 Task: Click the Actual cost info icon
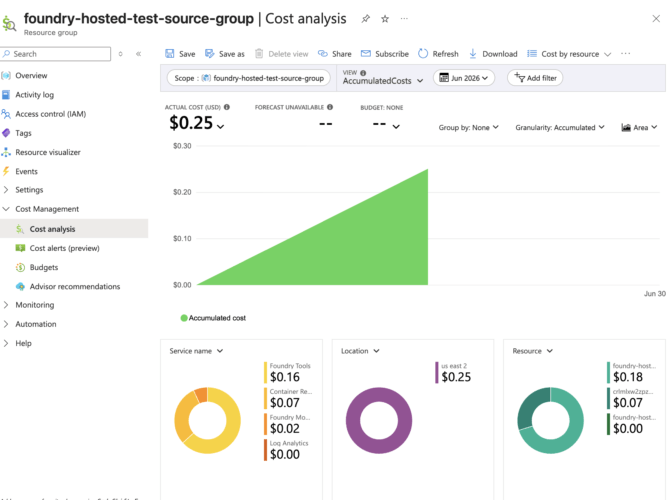pos(227,107)
